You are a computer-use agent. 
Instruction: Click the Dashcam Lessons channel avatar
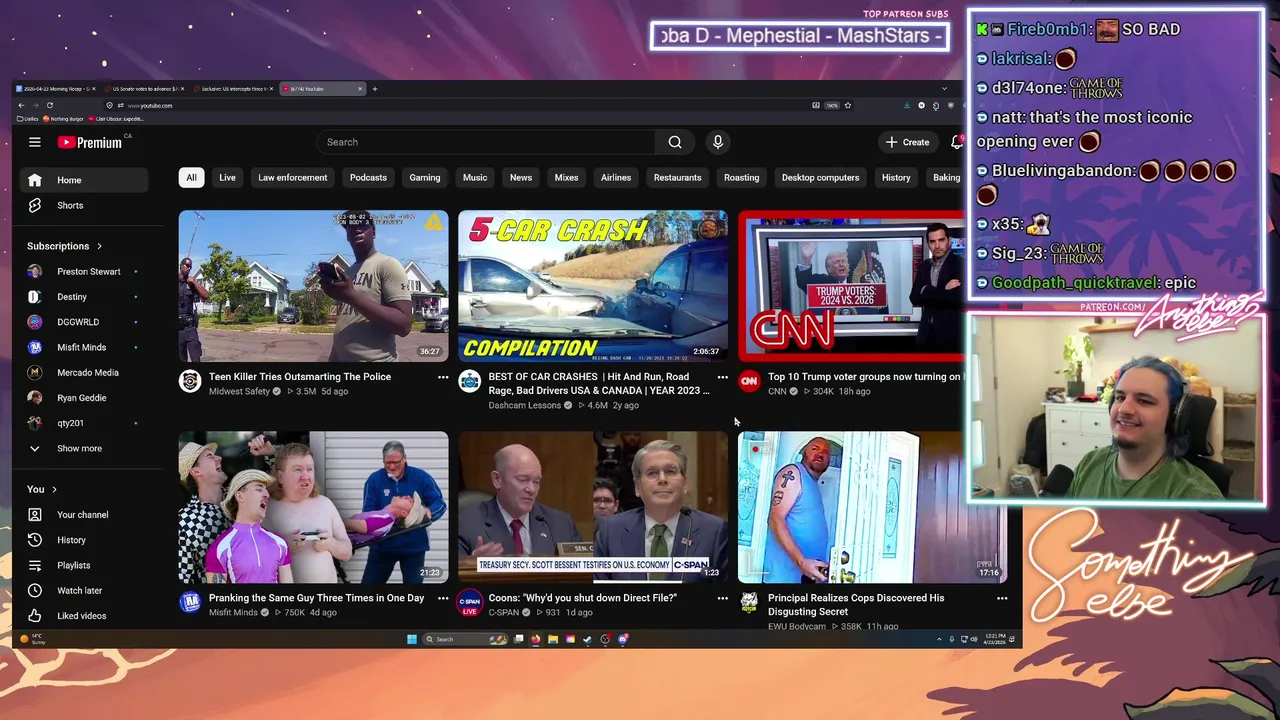pos(469,380)
